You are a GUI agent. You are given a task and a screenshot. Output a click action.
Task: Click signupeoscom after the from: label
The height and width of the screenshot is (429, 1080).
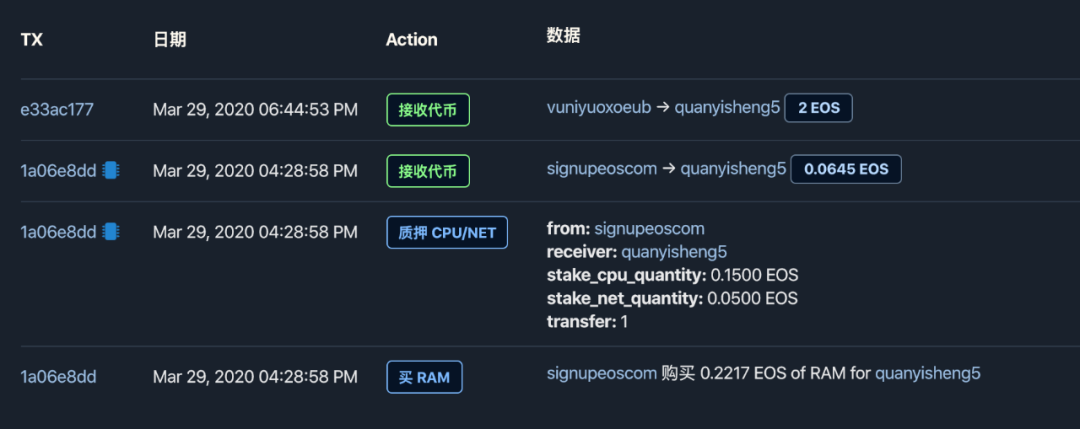(649, 229)
